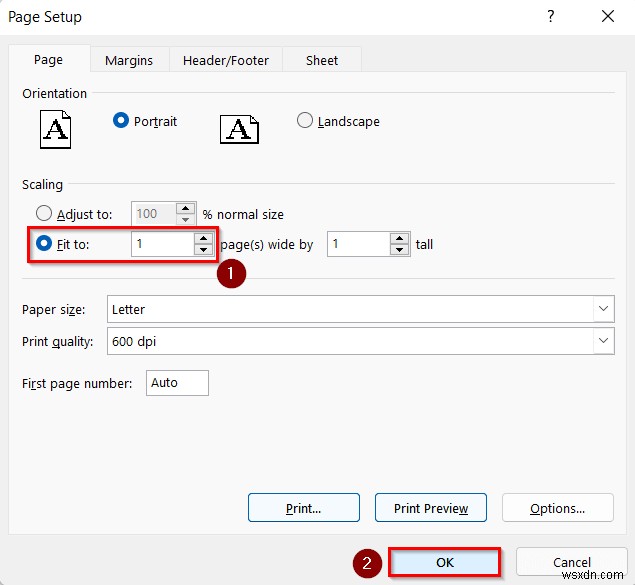The width and height of the screenshot is (635, 585).
Task: Open the Print quality dropdown
Action: pos(603,341)
